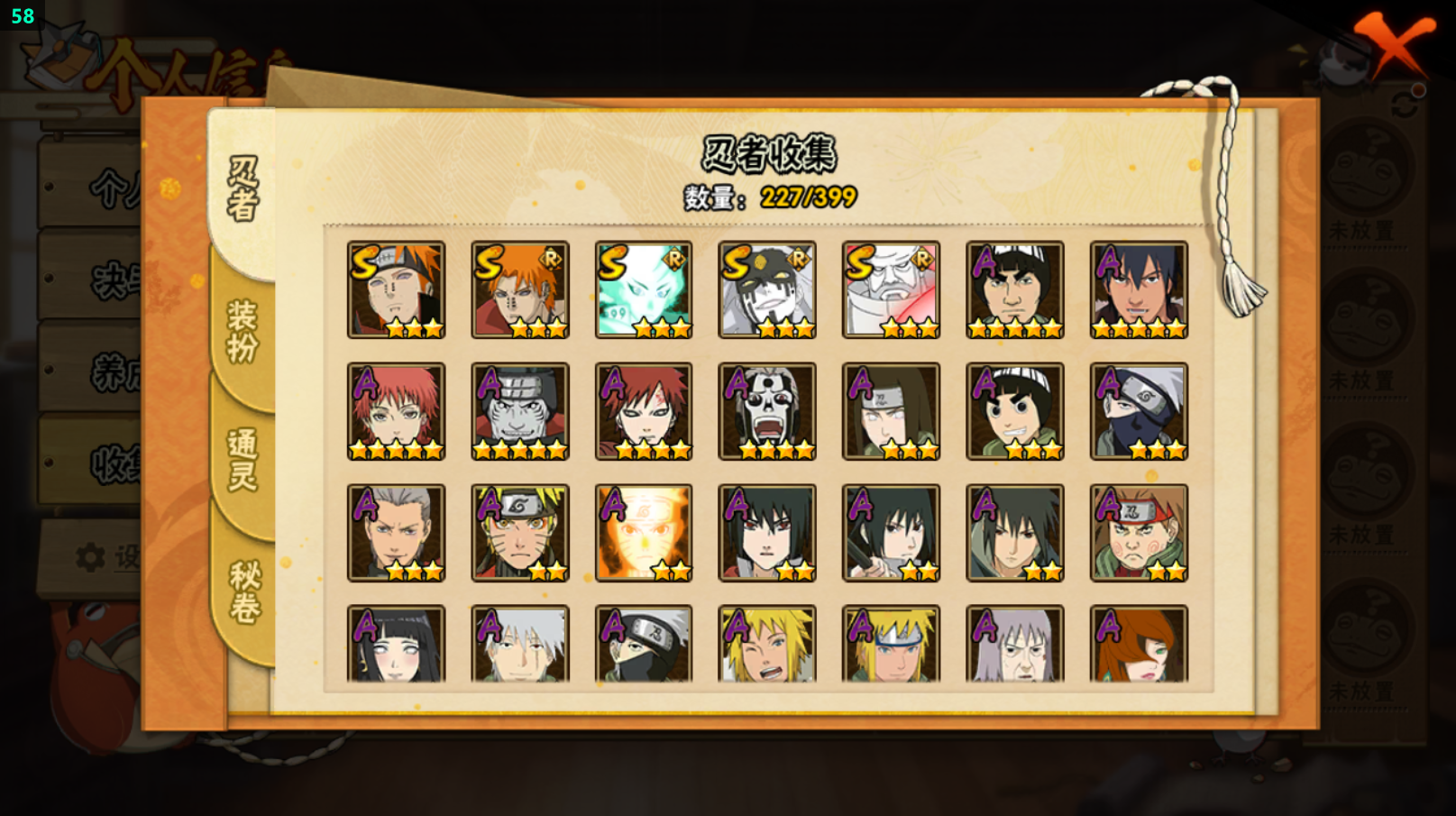The image size is (1456, 816).
Task: Open the settings gear button
Action: click(x=90, y=557)
